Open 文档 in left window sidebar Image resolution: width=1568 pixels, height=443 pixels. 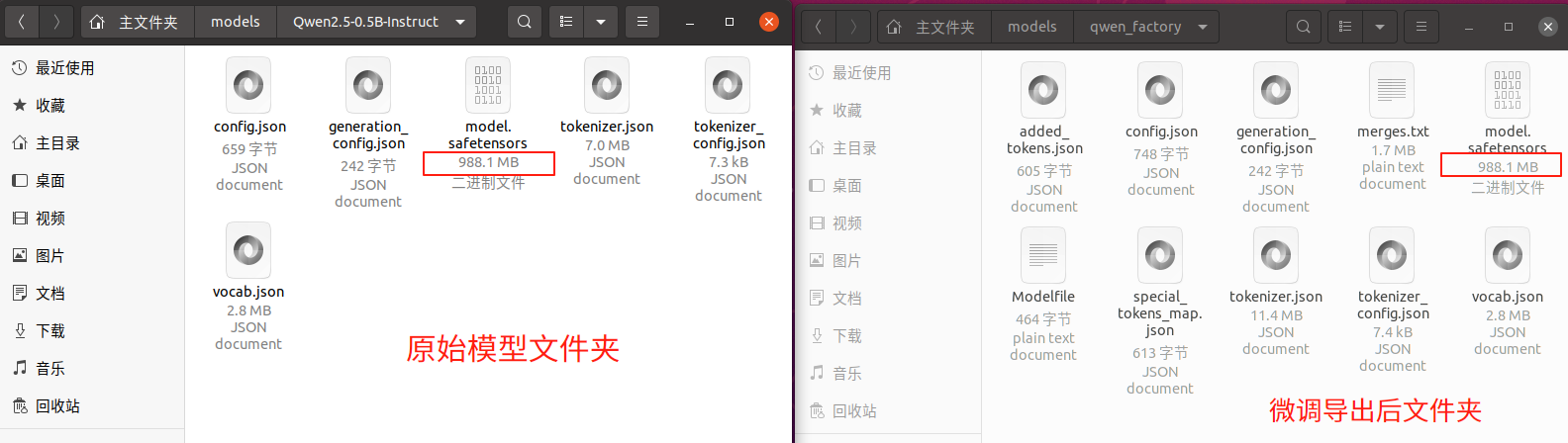click(x=92, y=294)
